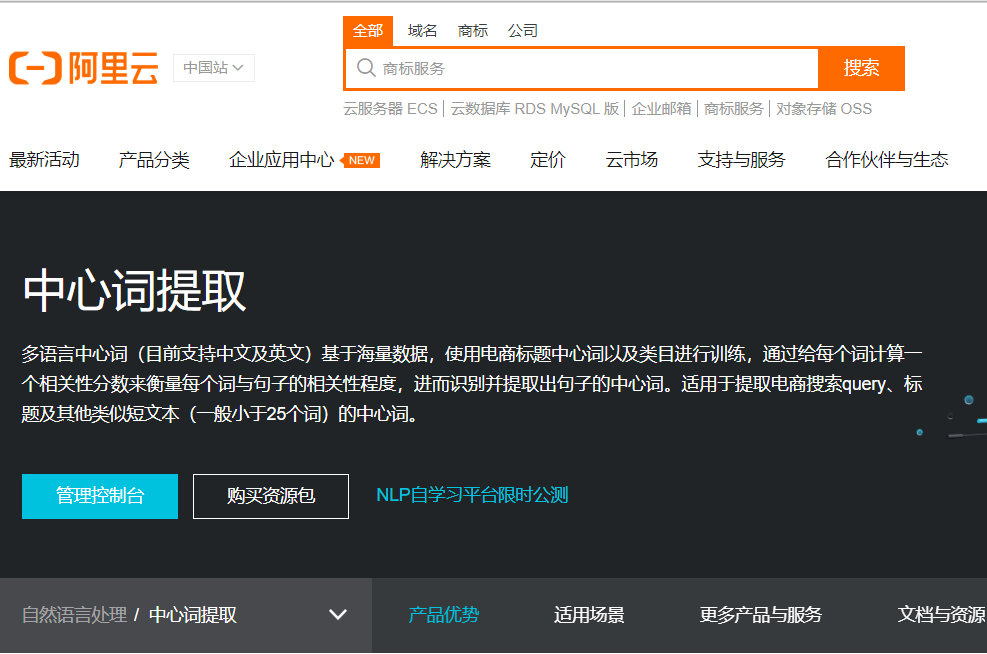Open the 解决方案 nav menu
987x654 pixels.
[x=455, y=160]
